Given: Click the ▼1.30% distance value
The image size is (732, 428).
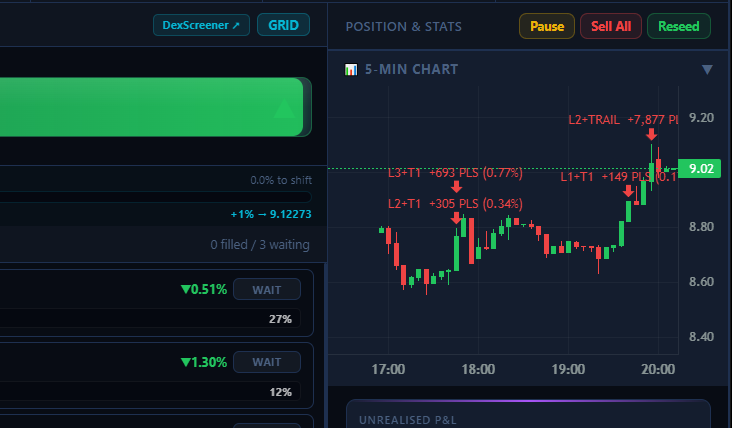Looking at the screenshot, I should point(204,362).
